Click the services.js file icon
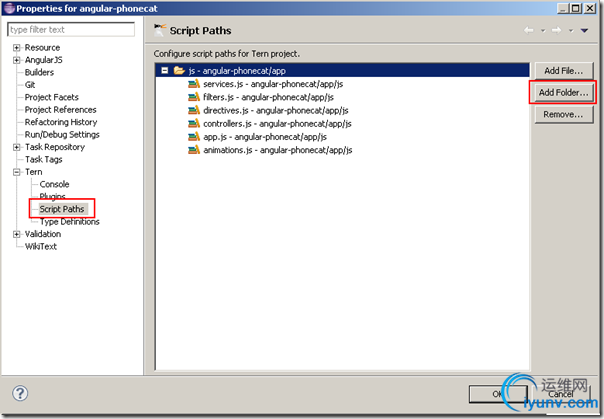The width and height of the screenshot is (604, 419). 194,84
